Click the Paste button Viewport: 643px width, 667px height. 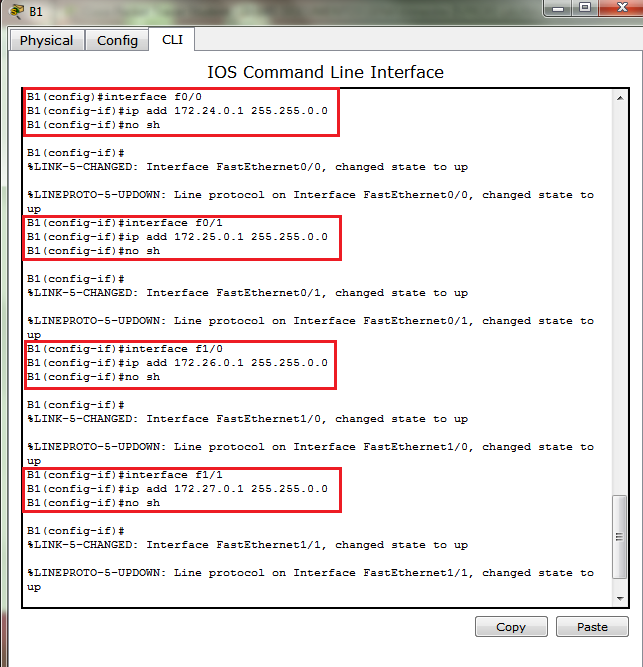(x=592, y=627)
